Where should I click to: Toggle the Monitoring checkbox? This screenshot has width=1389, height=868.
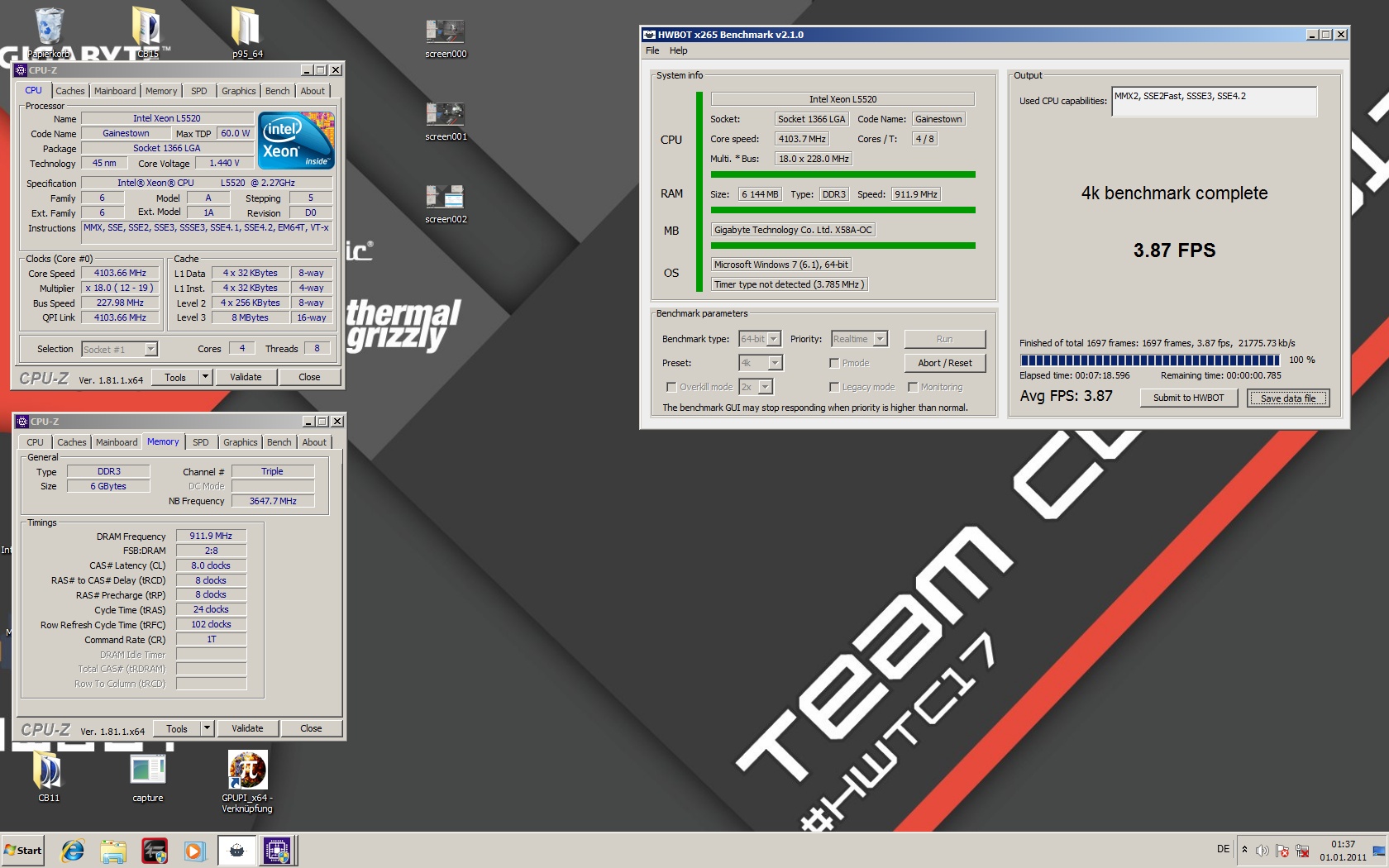pyautogui.click(x=913, y=387)
